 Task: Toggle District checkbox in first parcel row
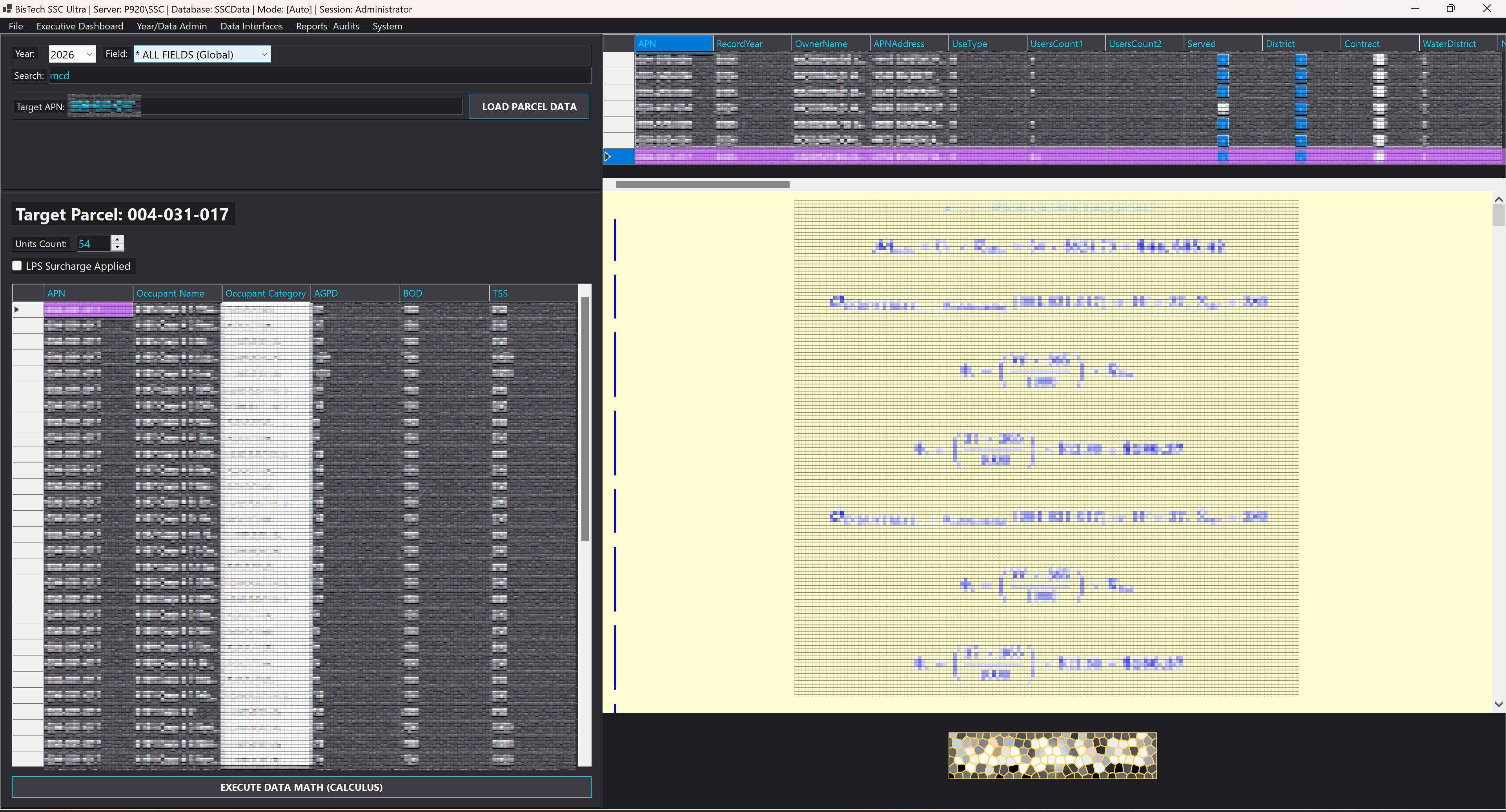(x=1301, y=60)
